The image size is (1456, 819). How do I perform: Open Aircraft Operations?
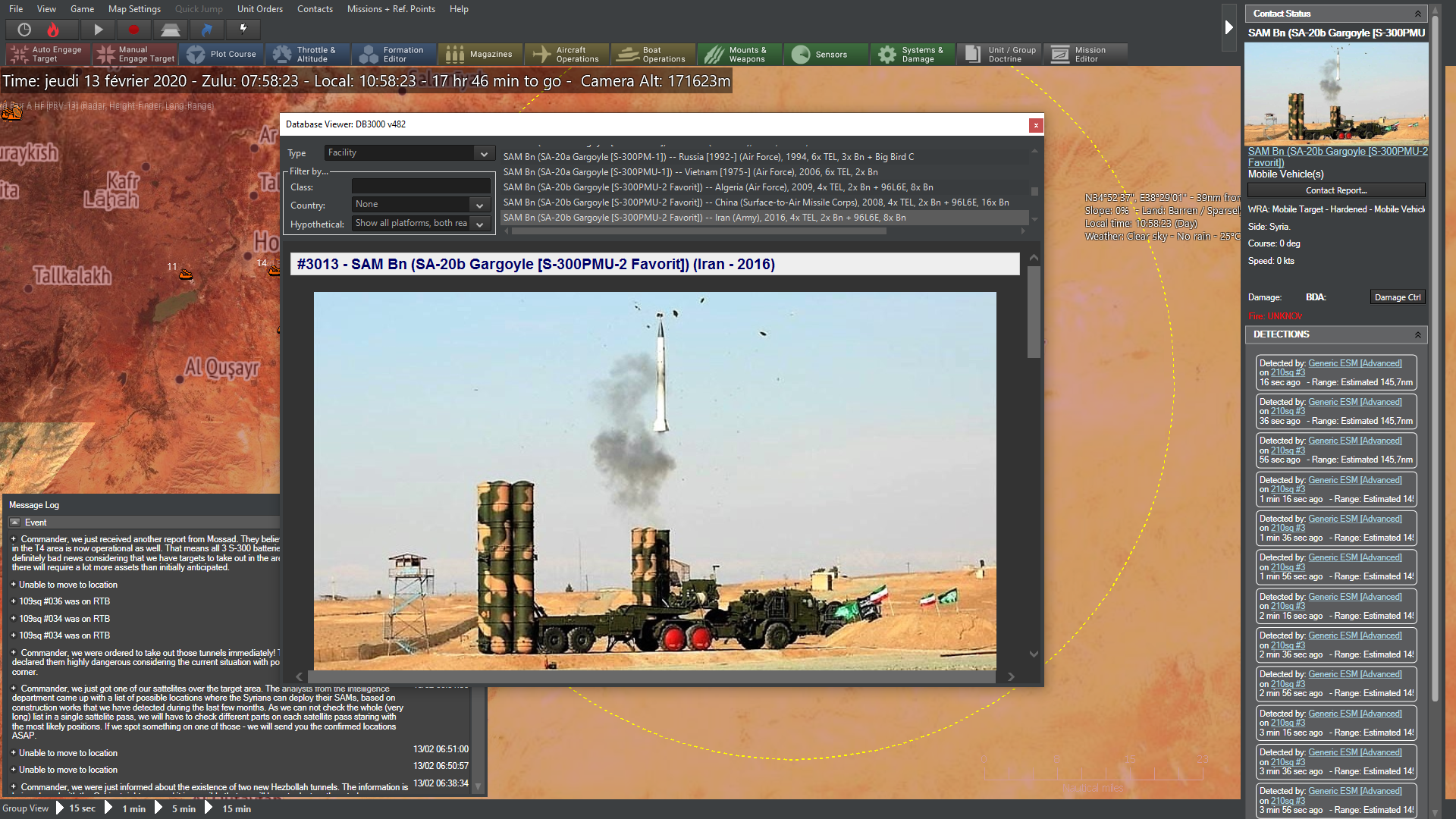point(567,54)
